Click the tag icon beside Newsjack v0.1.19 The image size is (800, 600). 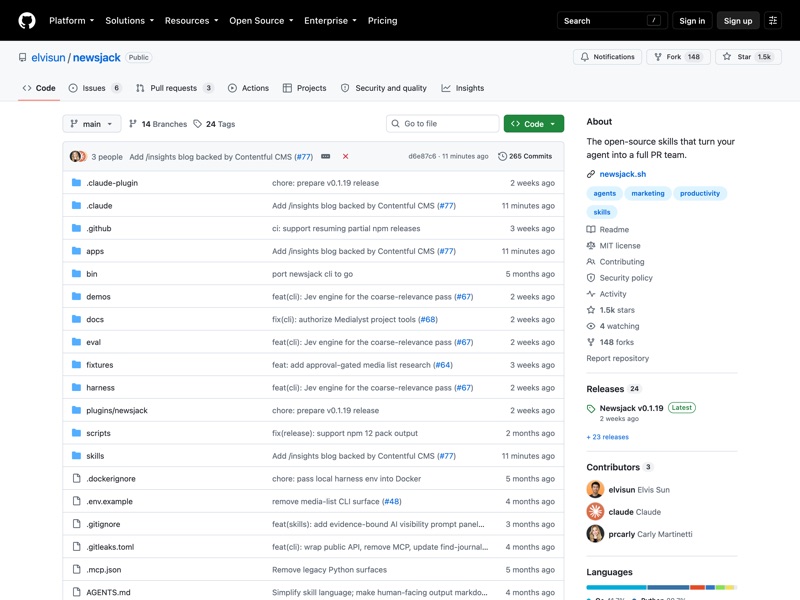pyautogui.click(x=591, y=409)
